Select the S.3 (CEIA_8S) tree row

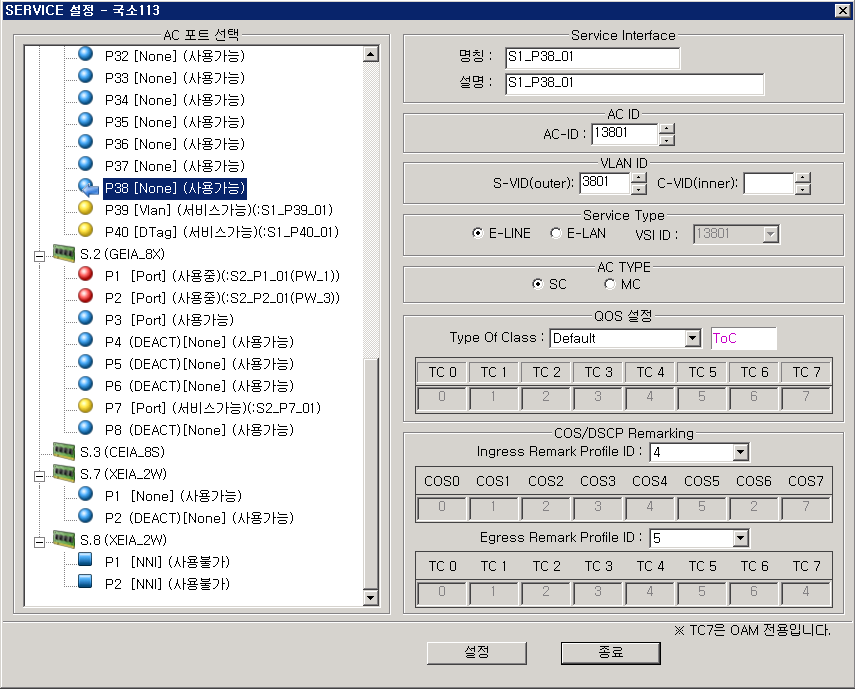[122, 452]
